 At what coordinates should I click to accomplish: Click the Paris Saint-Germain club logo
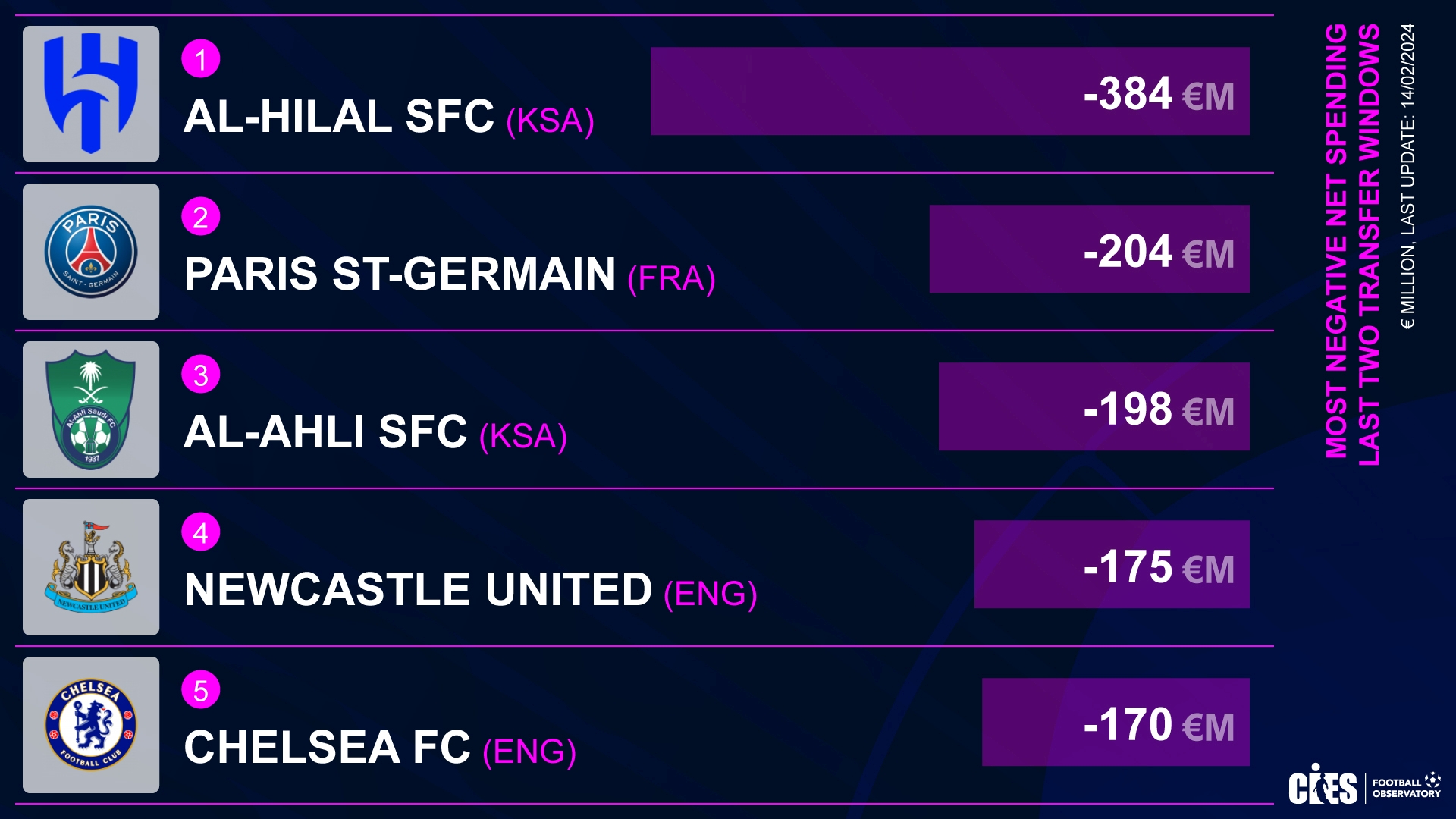pyautogui.click(x=91, y=252)
